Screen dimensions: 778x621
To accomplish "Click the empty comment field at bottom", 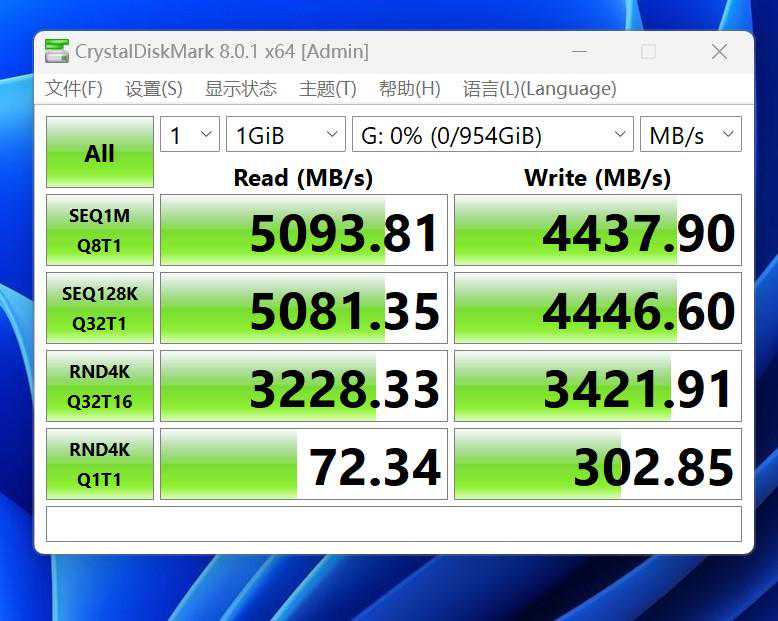I will pyautogui.click(x=394, y=524).
